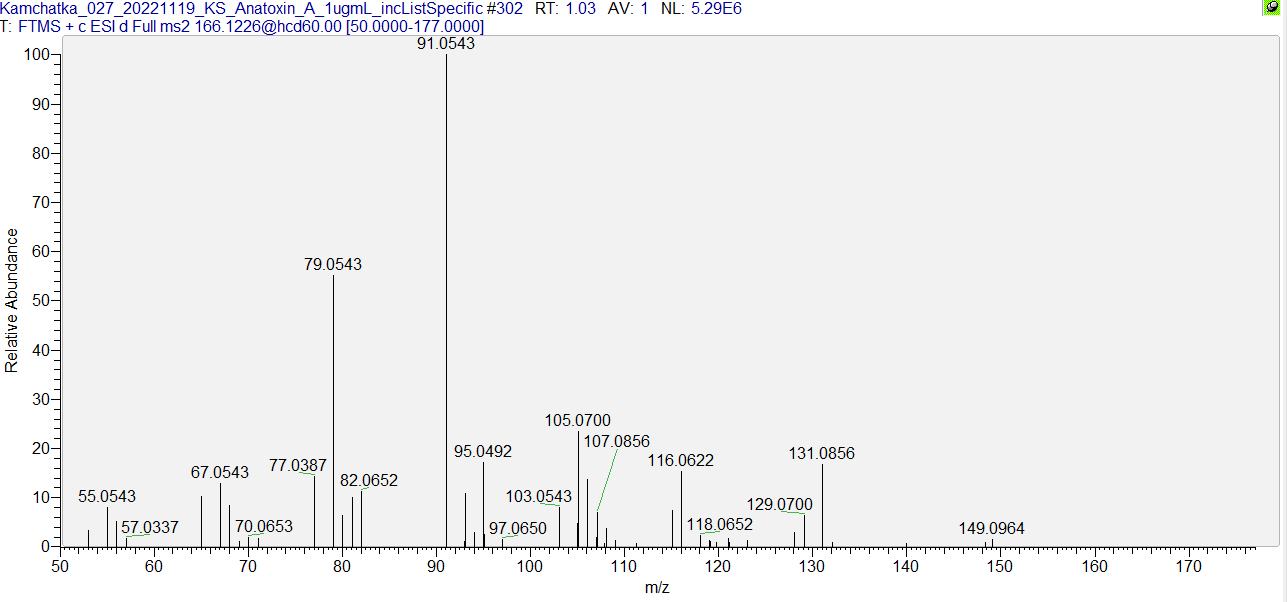Click the 116.0622 peak label
The image size is (1287, 602).
(681, 461)
